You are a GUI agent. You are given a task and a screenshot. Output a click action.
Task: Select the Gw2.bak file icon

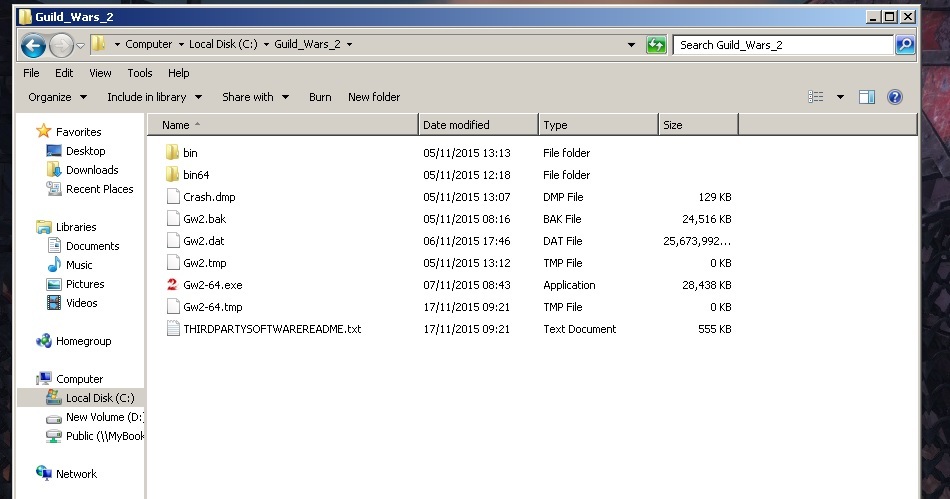click(x=173, y=219)
